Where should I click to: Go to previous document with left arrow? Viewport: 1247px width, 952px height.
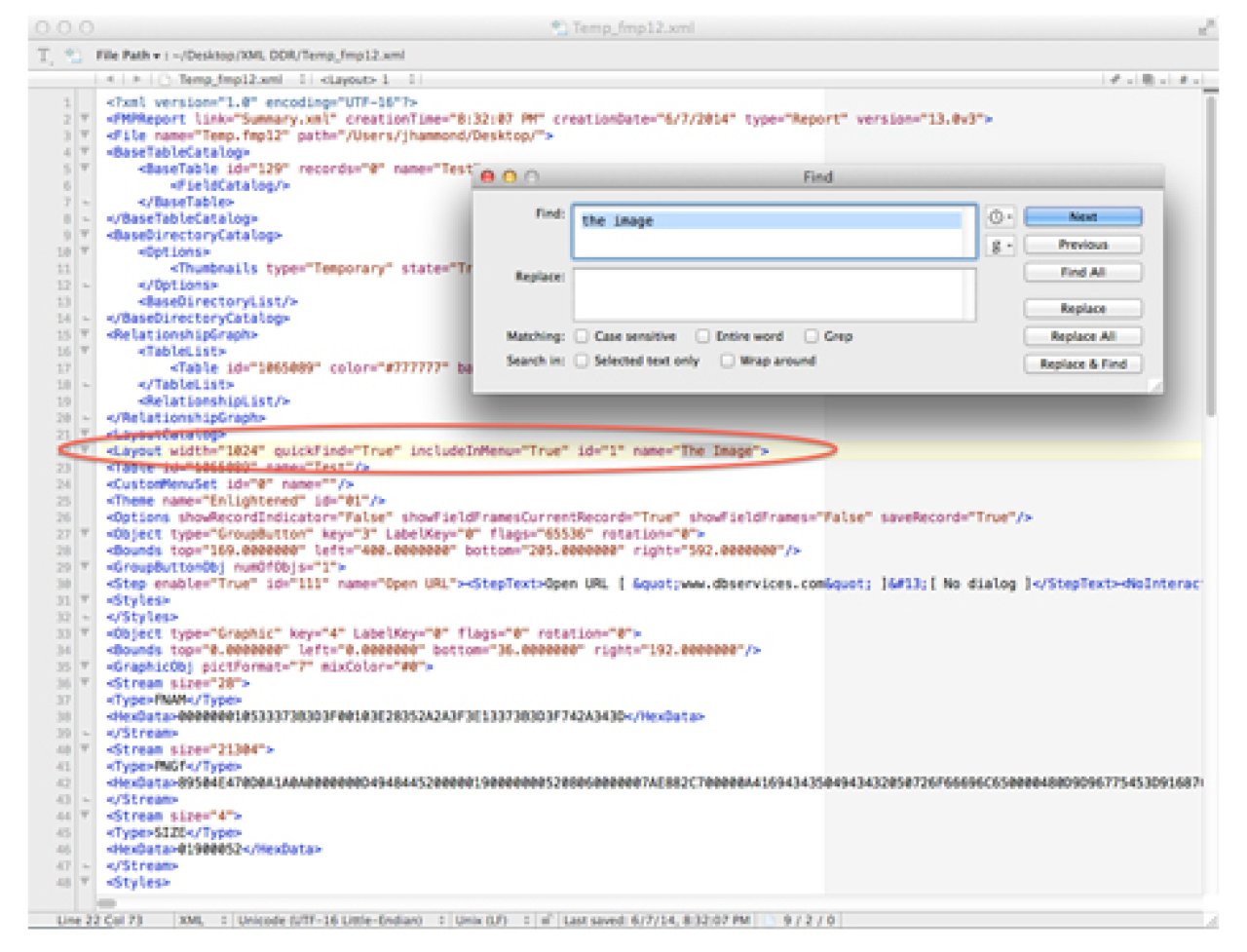click(110, 79)
